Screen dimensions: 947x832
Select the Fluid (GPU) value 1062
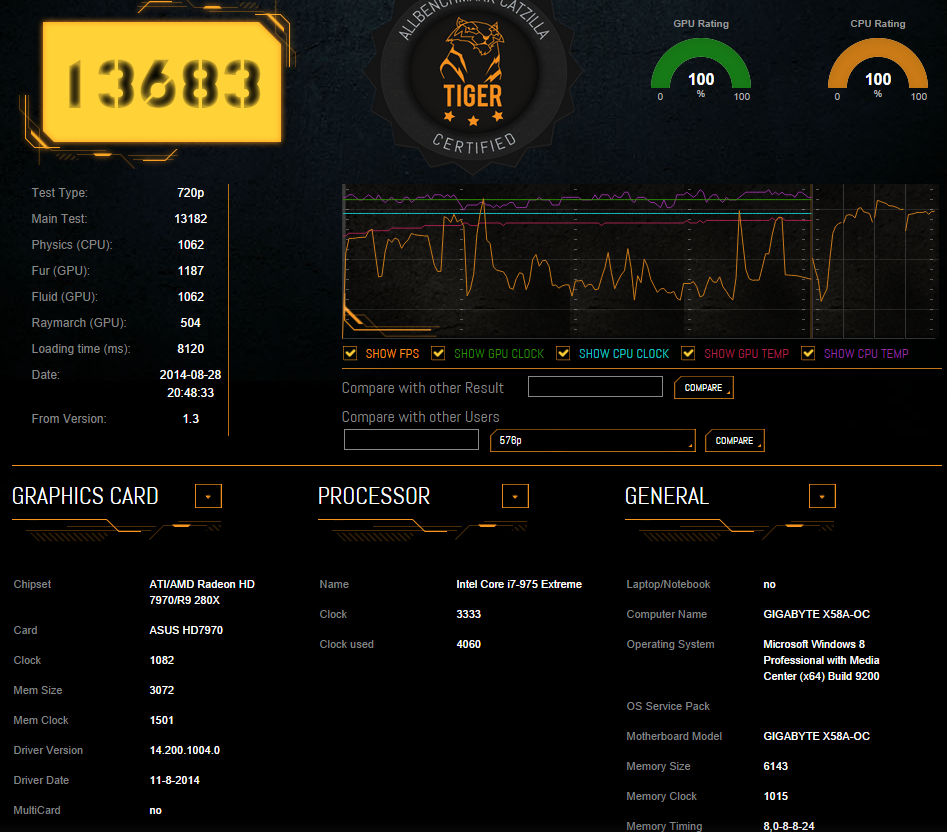(x=190, y=296)
